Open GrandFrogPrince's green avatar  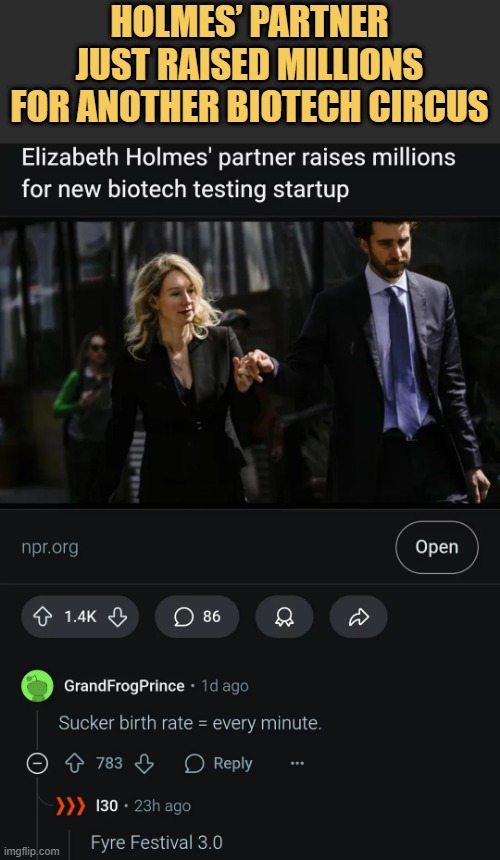pyautogui.click(x=37, y=686)
